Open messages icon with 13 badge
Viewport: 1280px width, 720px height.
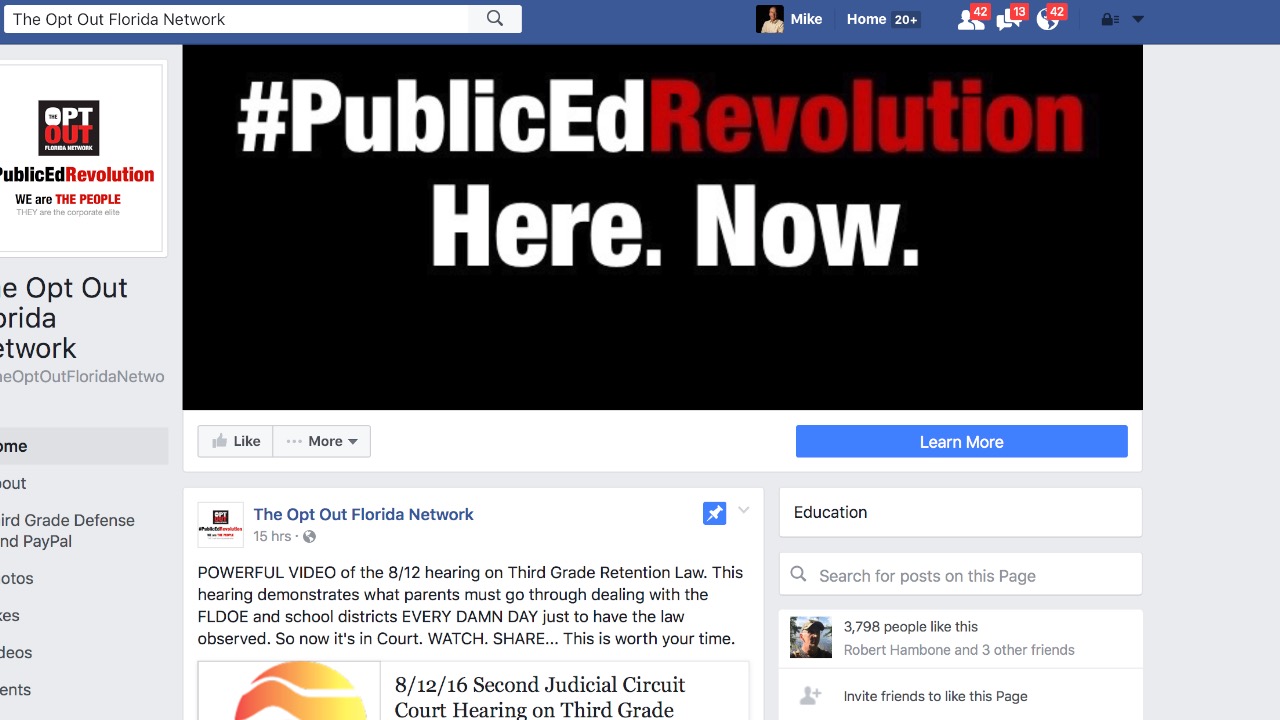pos(1009,19)
